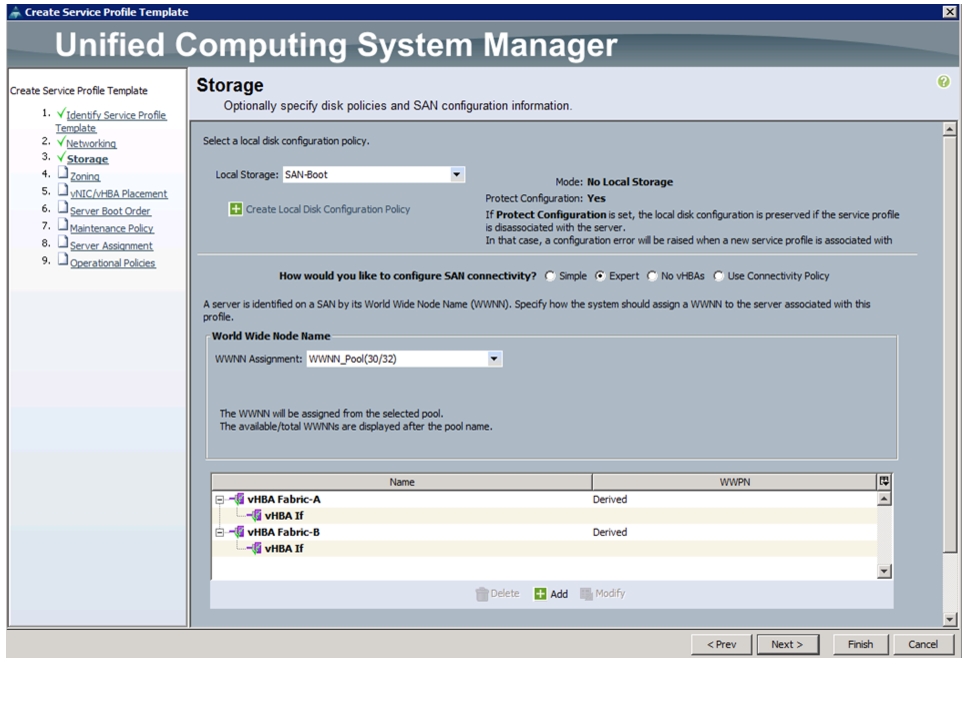Close the Create Service Profile Template window

[x=950, y=12]
